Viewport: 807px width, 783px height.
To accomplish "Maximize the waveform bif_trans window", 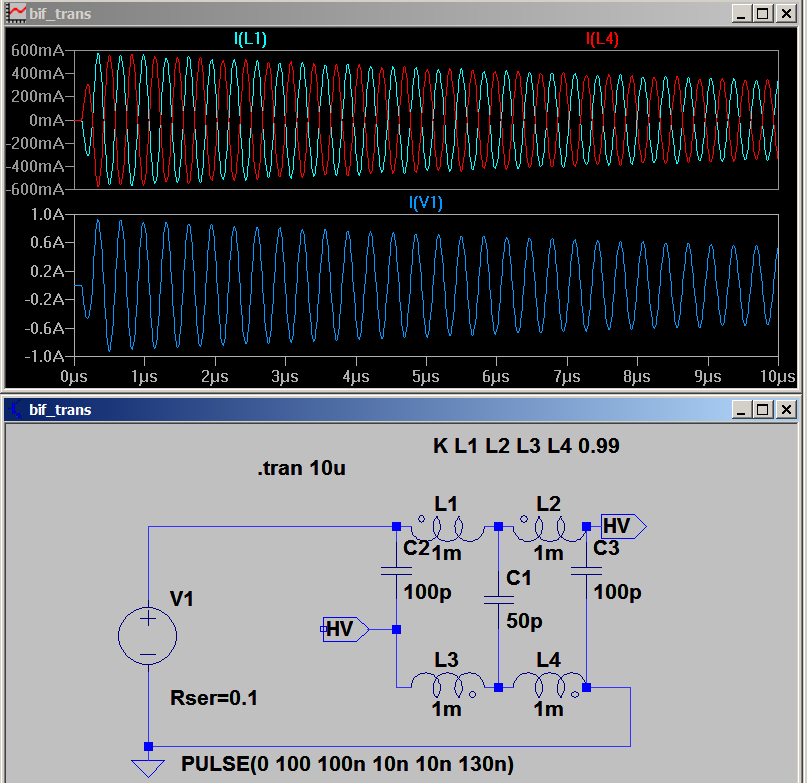I will (x=762, y=13).
